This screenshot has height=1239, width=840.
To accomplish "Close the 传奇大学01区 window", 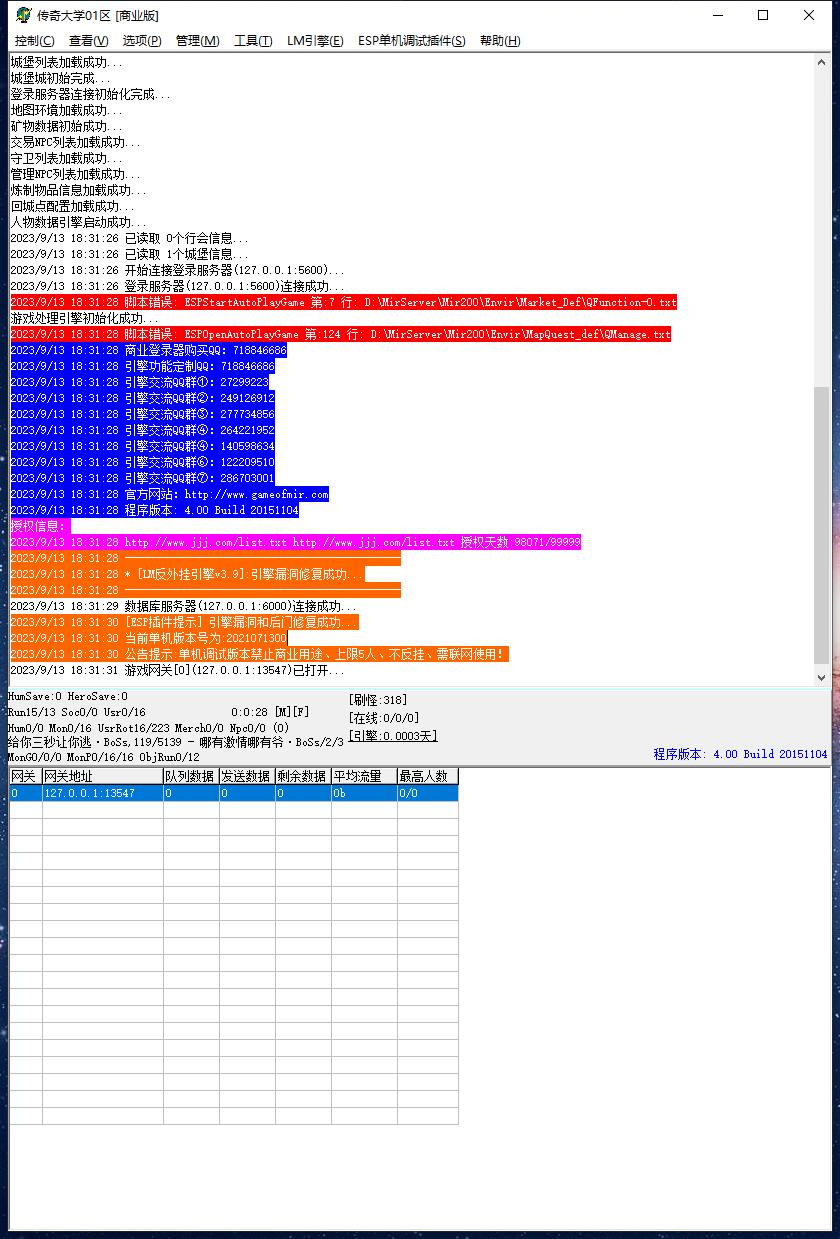I will point(809,15).
